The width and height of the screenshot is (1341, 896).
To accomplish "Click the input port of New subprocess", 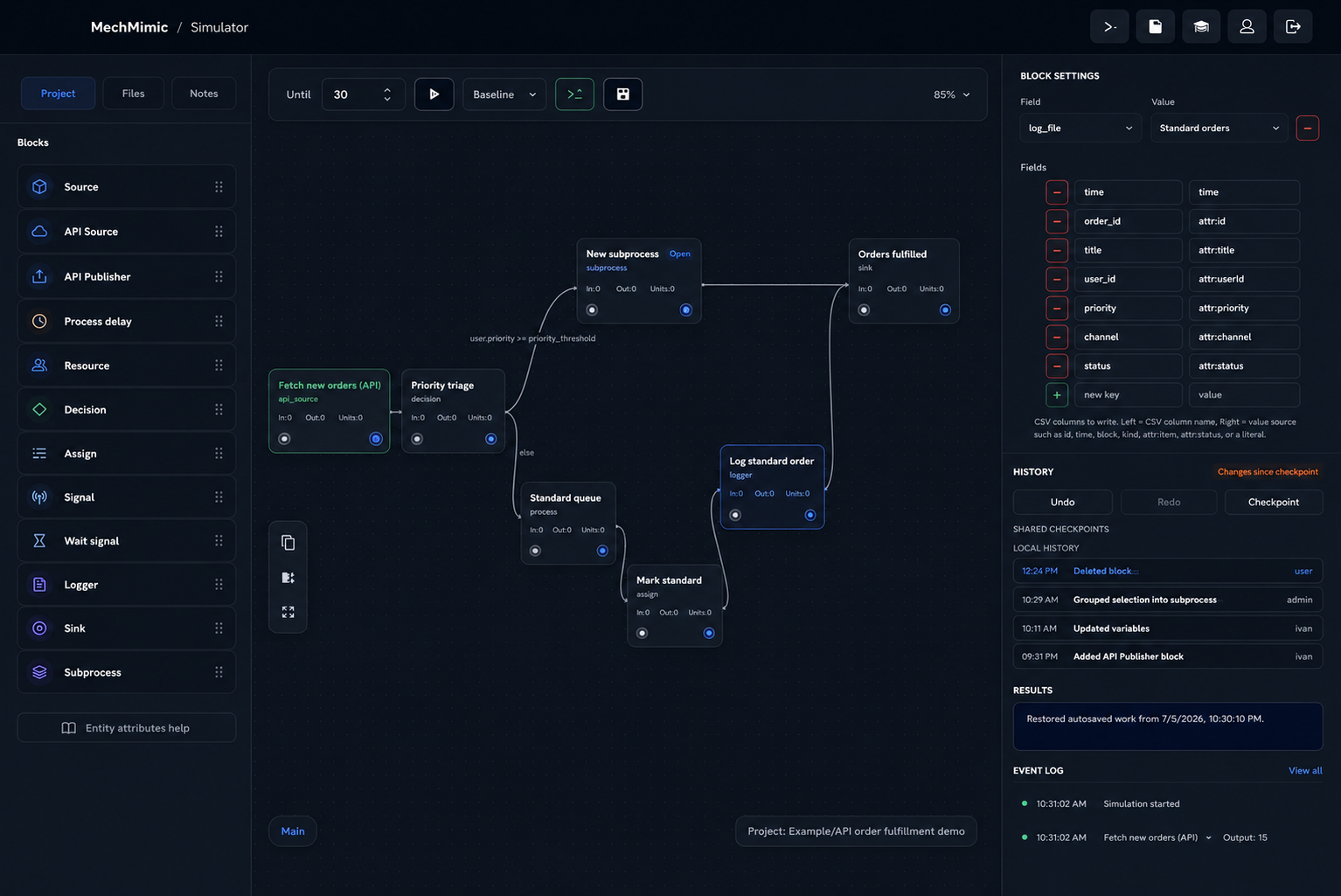I will coord(592,309).
